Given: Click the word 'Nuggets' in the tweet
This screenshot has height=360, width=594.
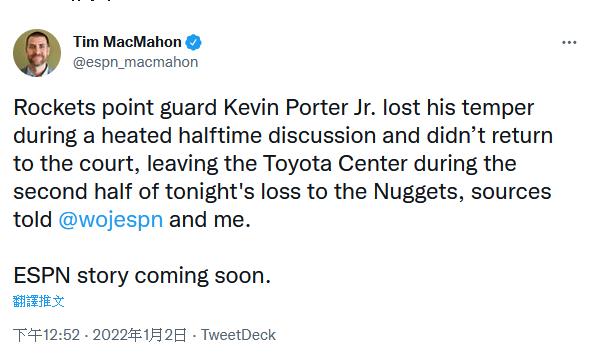Looking at the screenshot, I should (418, 192).
